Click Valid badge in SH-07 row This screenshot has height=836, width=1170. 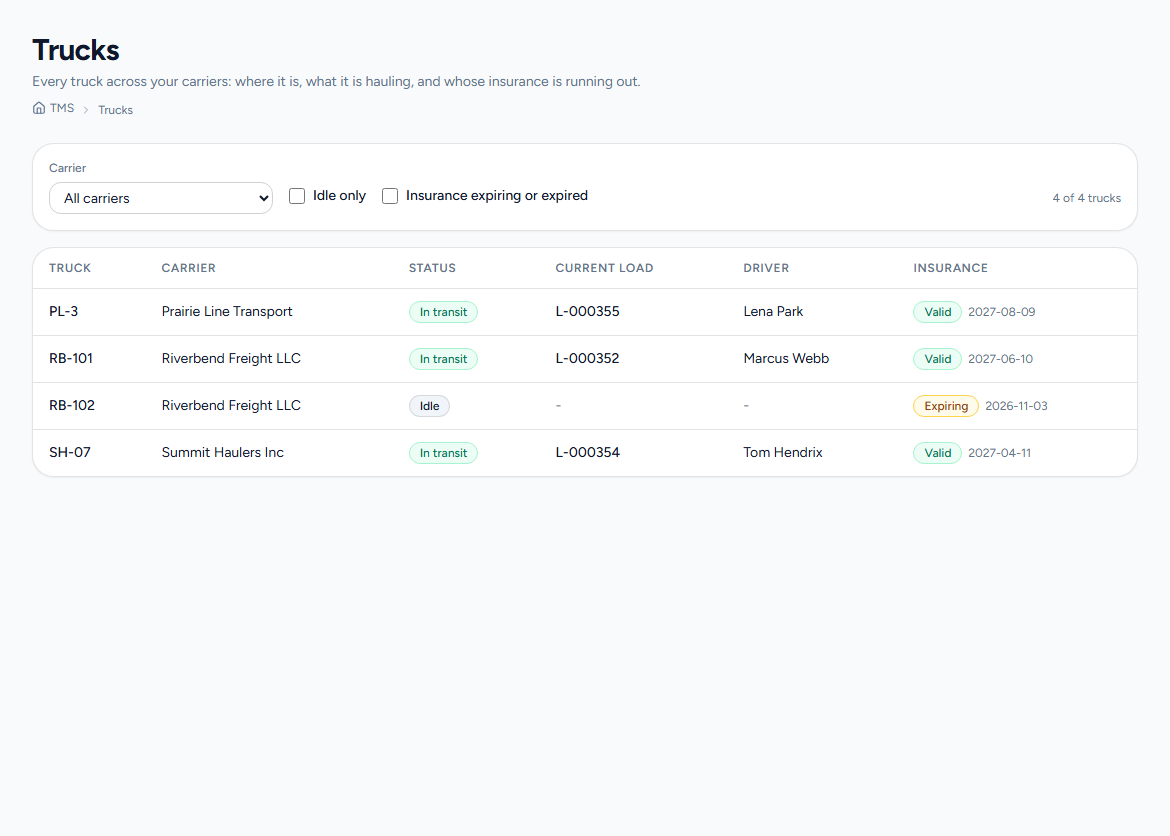tap(937, 453)
